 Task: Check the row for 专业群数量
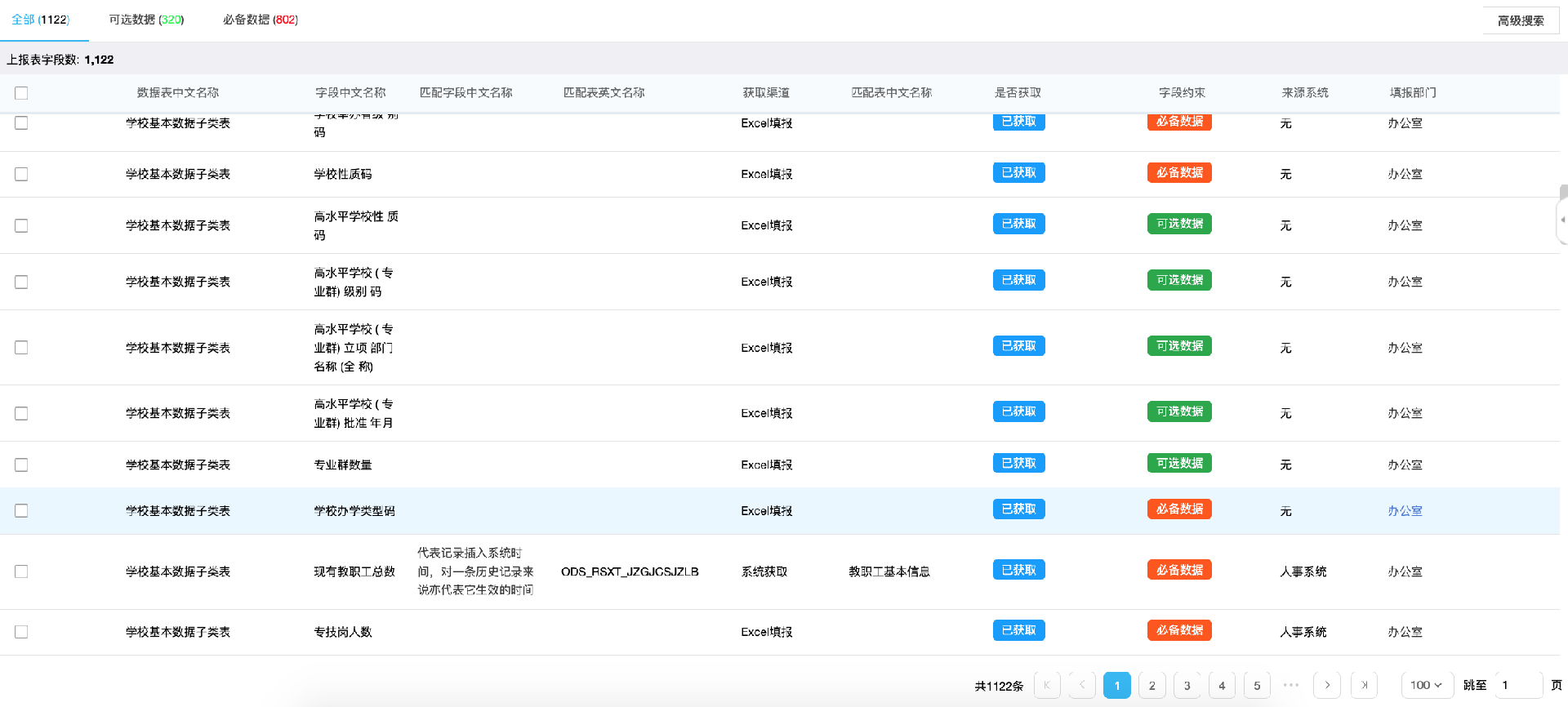click(21, 465)
